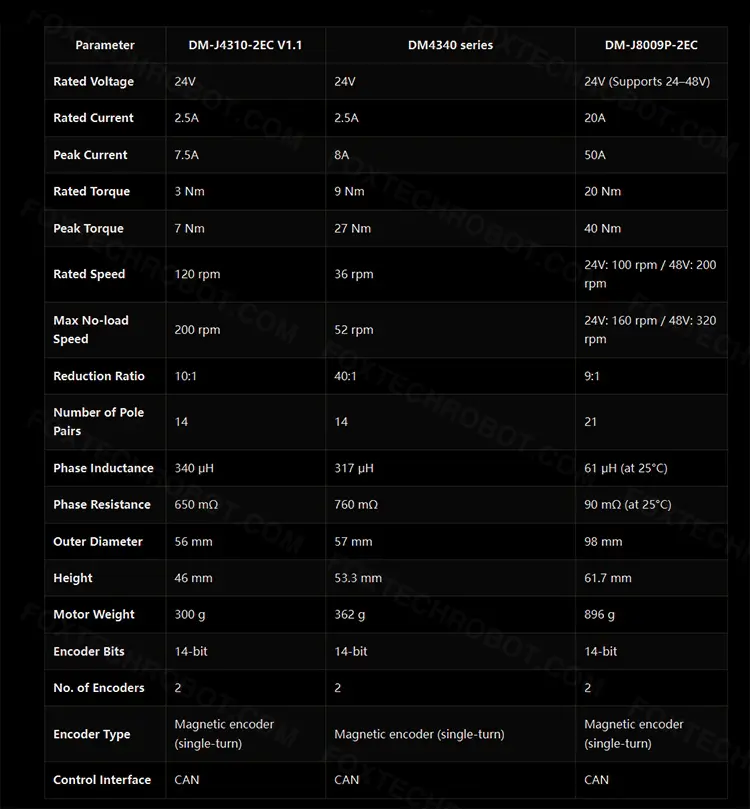This screenshot has height=809, width=750.
Task: Select the 896 g motor weight value
Action: coord(599,615)
